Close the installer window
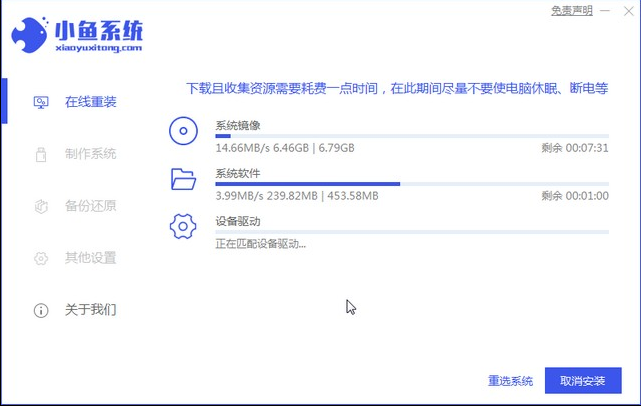The height and width of the screenshot is (406, 641). (629, 11)
